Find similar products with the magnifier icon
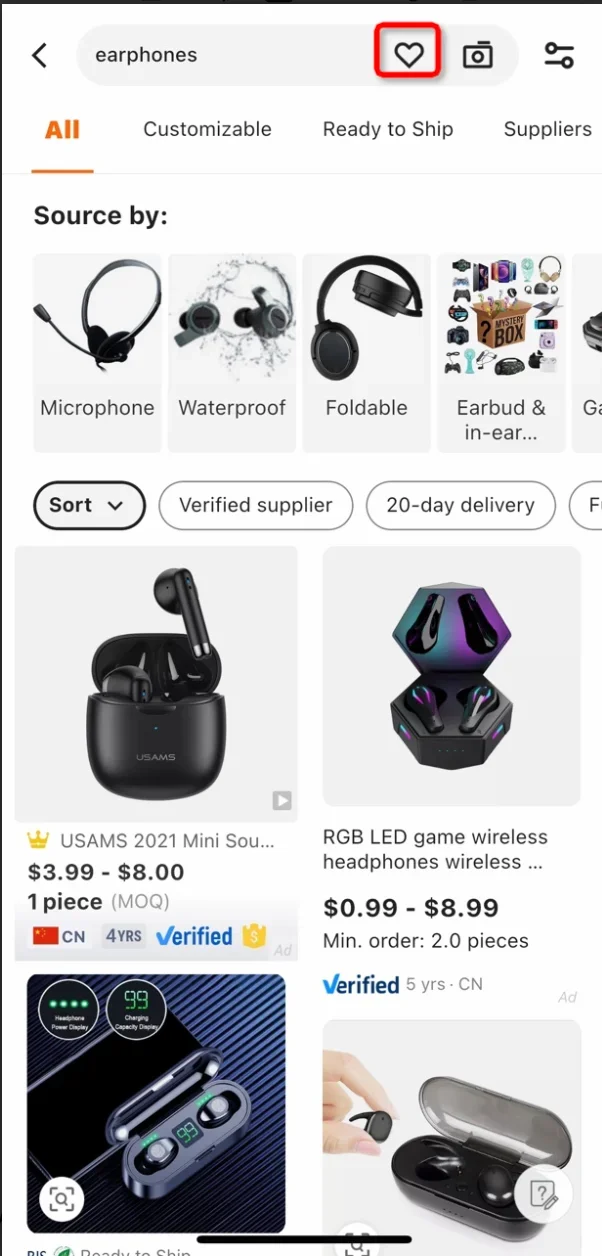 61,1199
